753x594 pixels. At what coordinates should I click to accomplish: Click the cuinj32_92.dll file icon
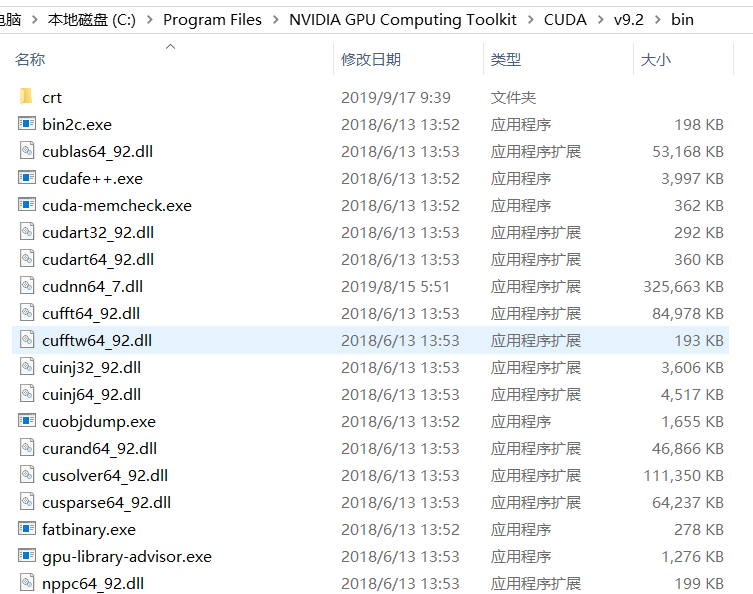(x=27, y=367)
